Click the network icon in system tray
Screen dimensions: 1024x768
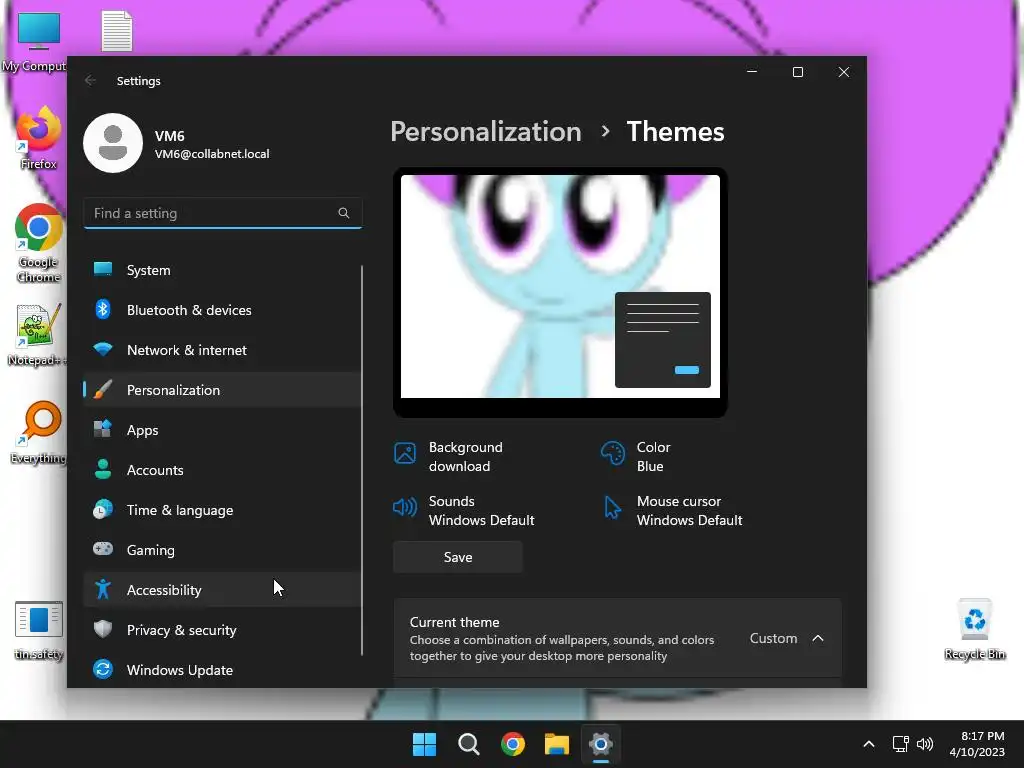901,744
